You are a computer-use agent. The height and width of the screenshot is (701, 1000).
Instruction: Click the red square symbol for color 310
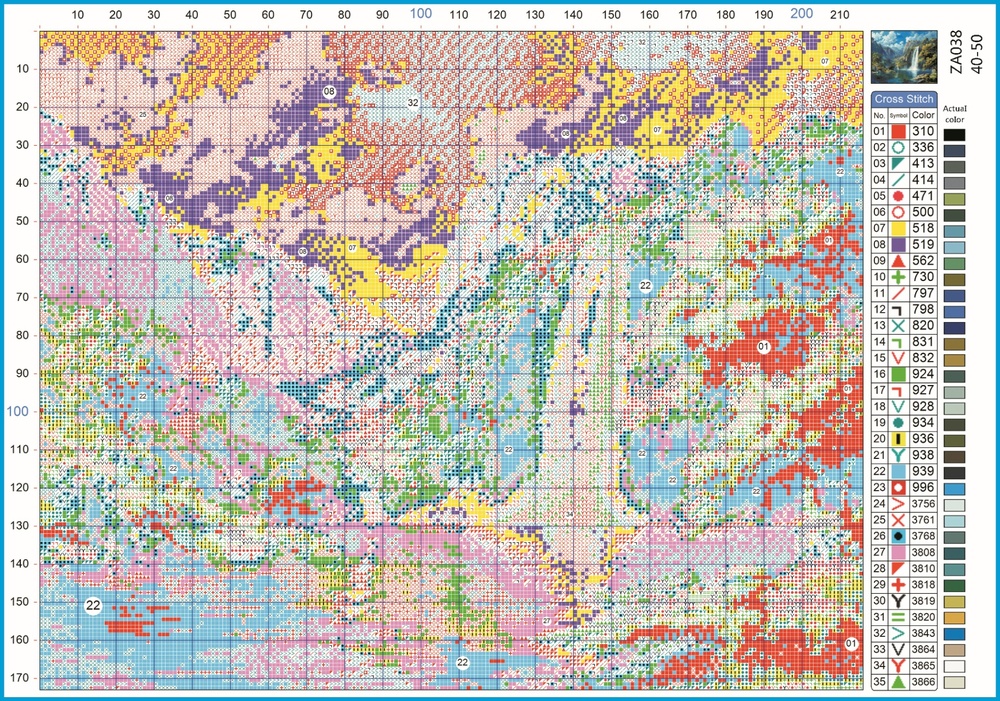[898, 131]
